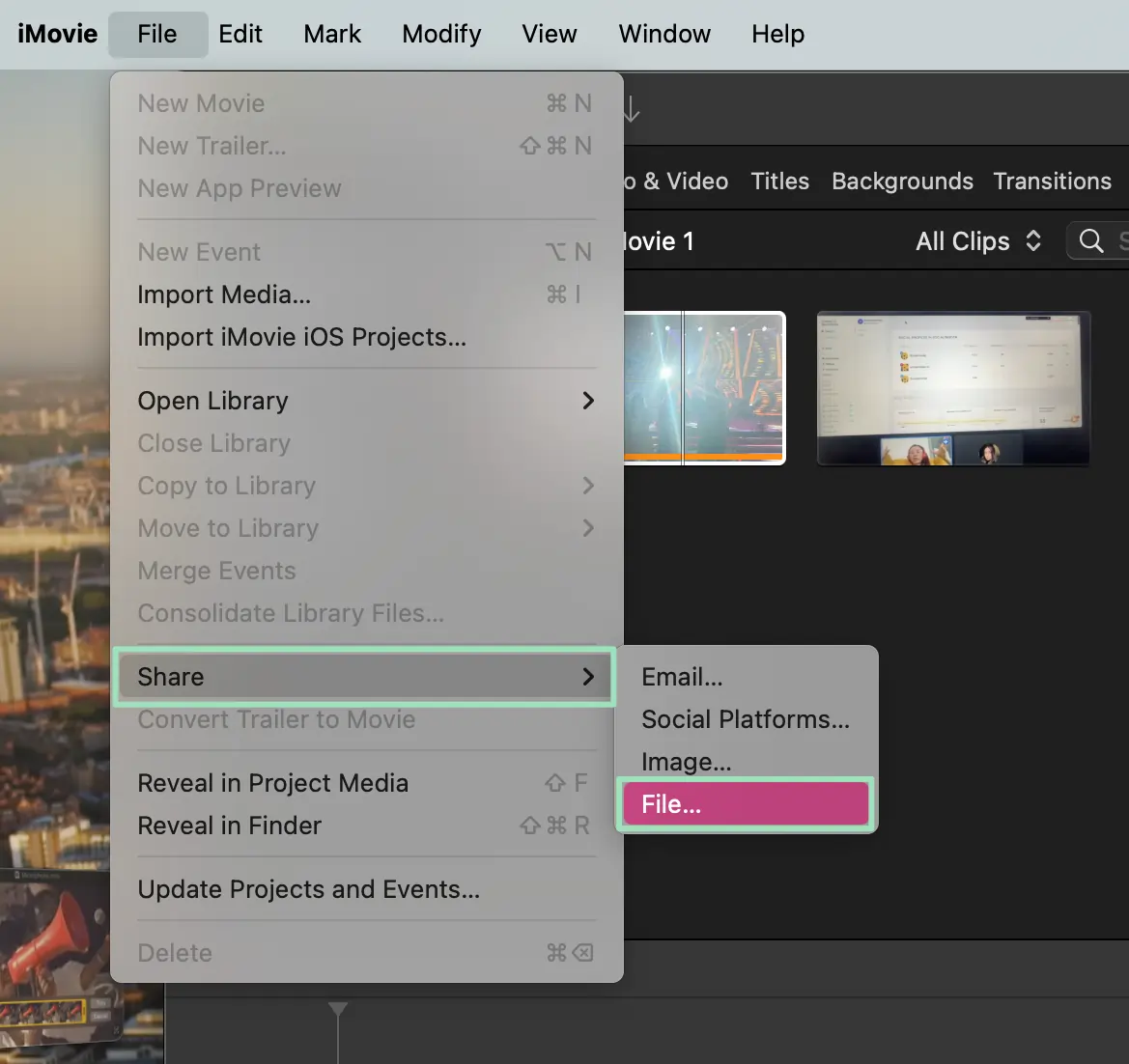Choose Import iMovie iOS Projects...
The image size is (1129, 1064).
click(x=366, y=337)
